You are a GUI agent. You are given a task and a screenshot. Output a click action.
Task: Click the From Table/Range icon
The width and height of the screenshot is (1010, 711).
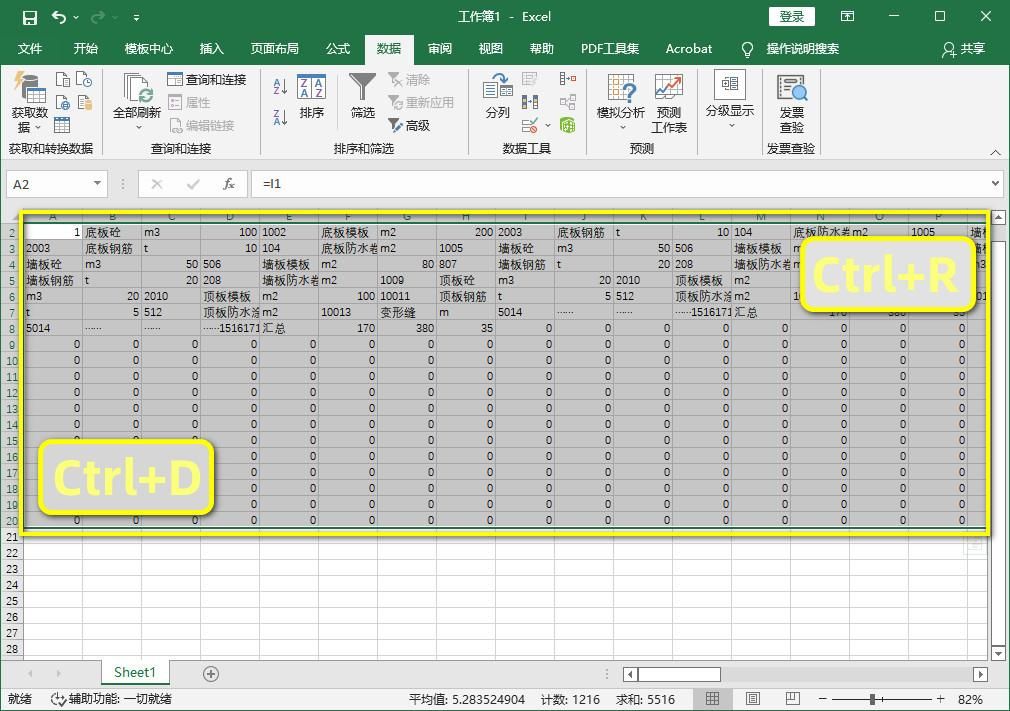pyautogui.click(x=62, y=125)
